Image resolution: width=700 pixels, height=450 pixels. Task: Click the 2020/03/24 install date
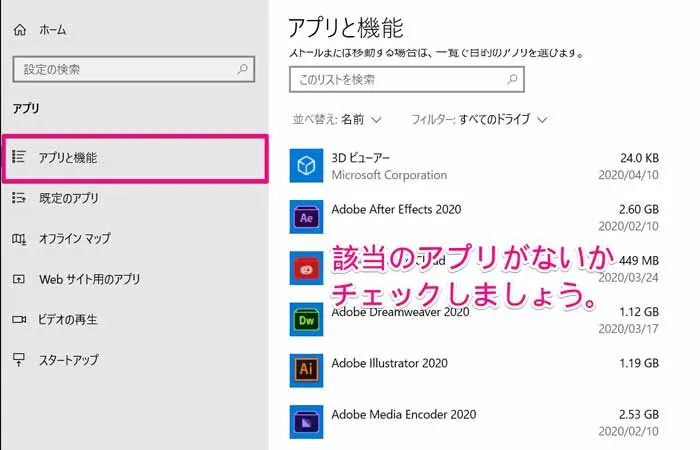pyautogui.click(x=629, y=278)
